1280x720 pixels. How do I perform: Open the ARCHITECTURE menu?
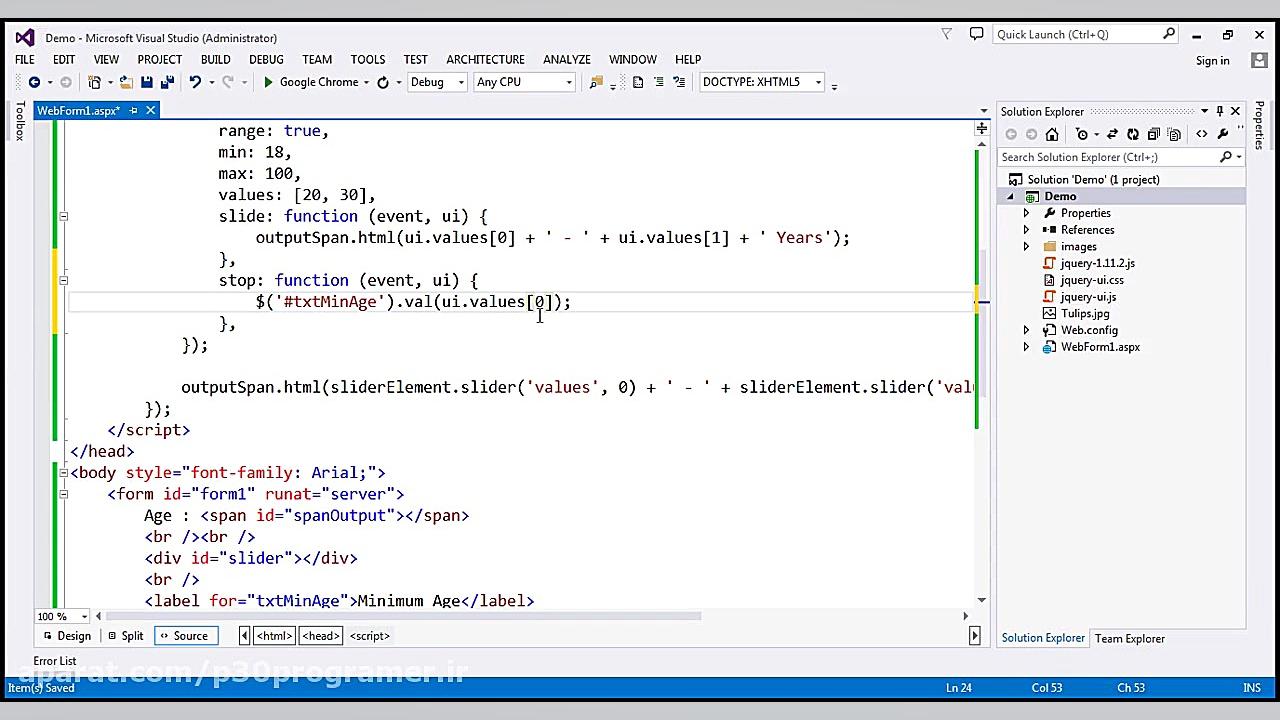point(485,59)
